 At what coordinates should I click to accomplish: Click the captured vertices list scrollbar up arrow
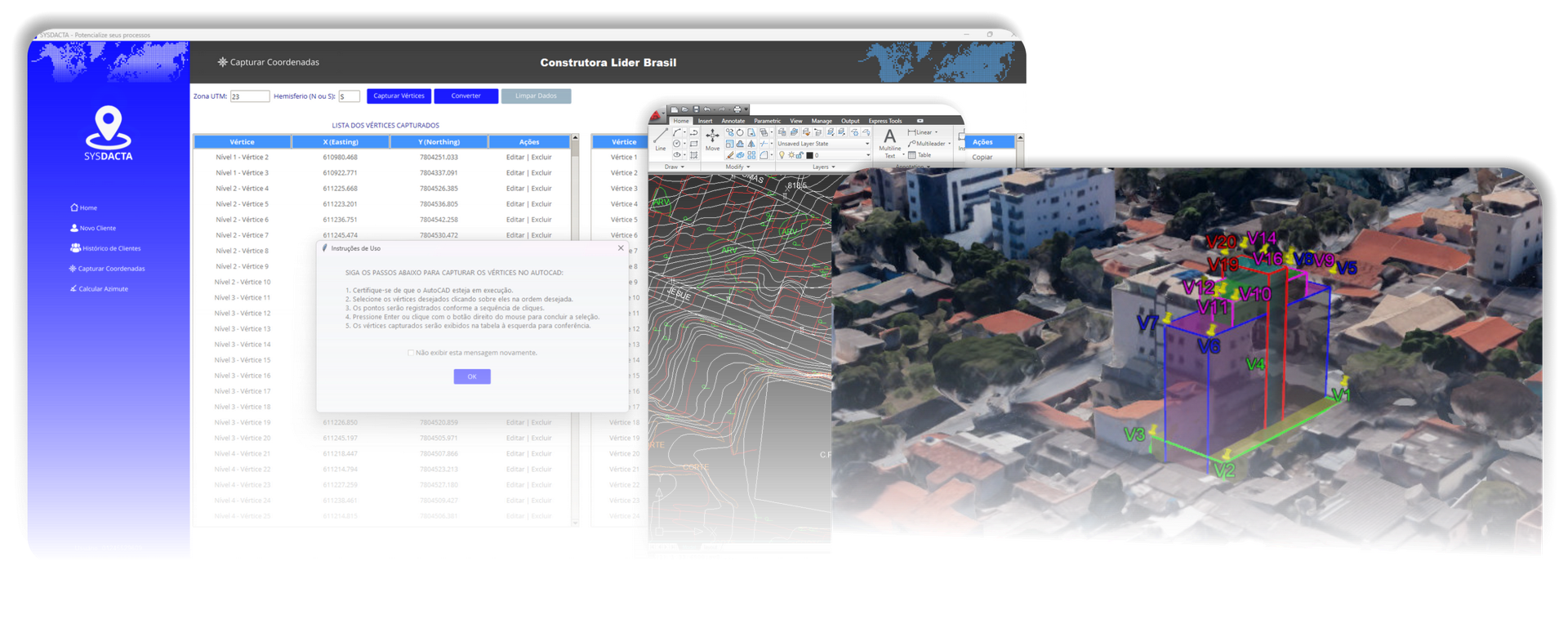pyautogui.click(x=575, y=138)
